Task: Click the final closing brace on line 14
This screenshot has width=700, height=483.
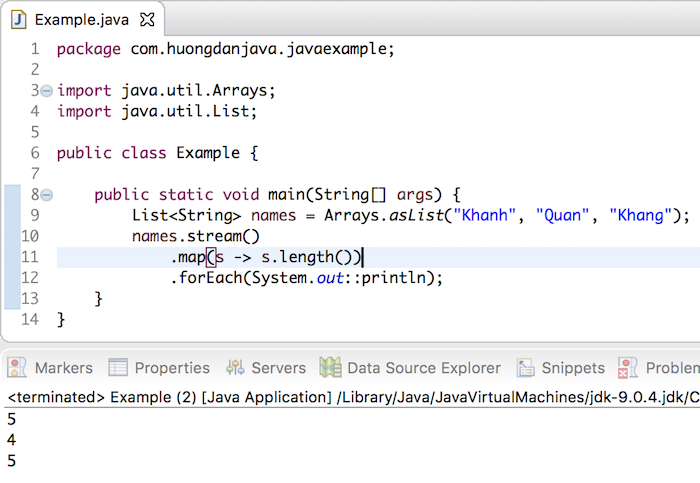Action: coord(61,320)
